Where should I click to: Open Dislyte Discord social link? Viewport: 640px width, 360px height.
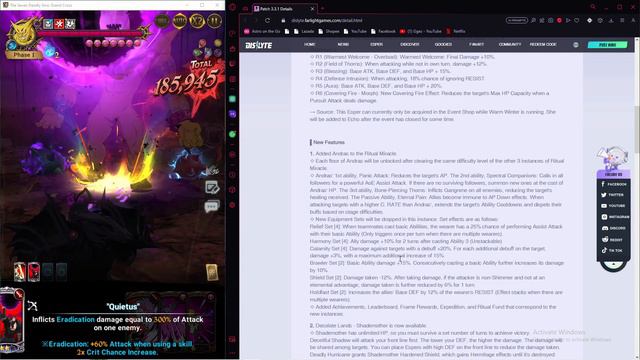coord(613,228)
